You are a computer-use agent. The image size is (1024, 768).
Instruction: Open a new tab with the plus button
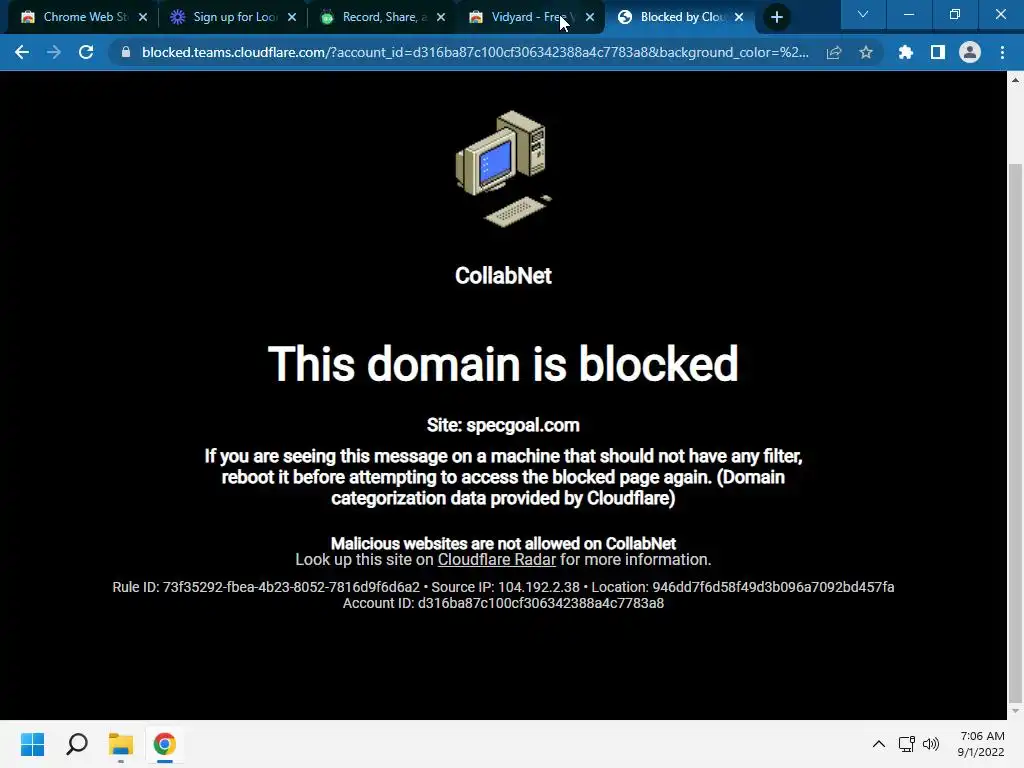pyautogui.click(x=776, y=17)
